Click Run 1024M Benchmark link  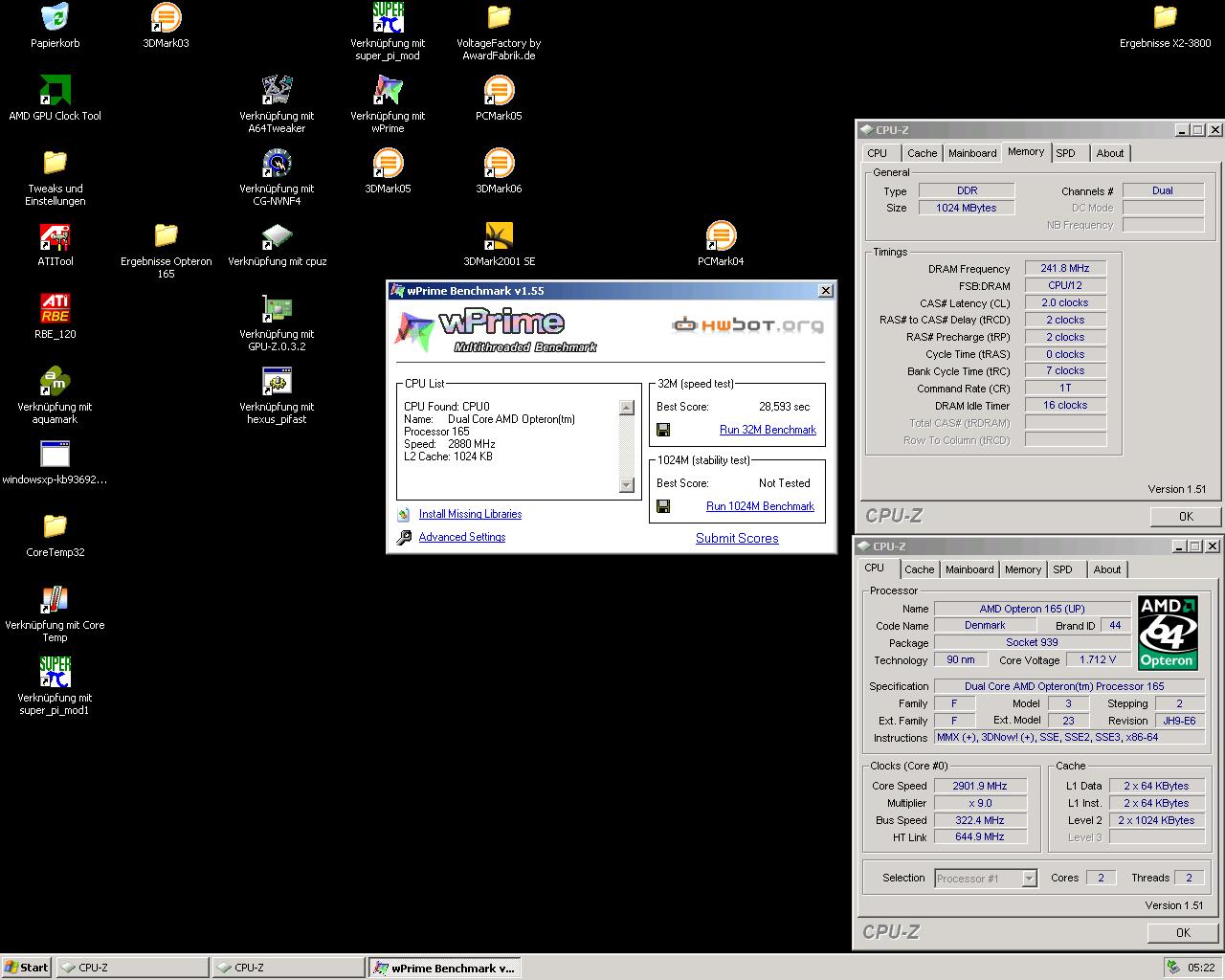(760, 506)
